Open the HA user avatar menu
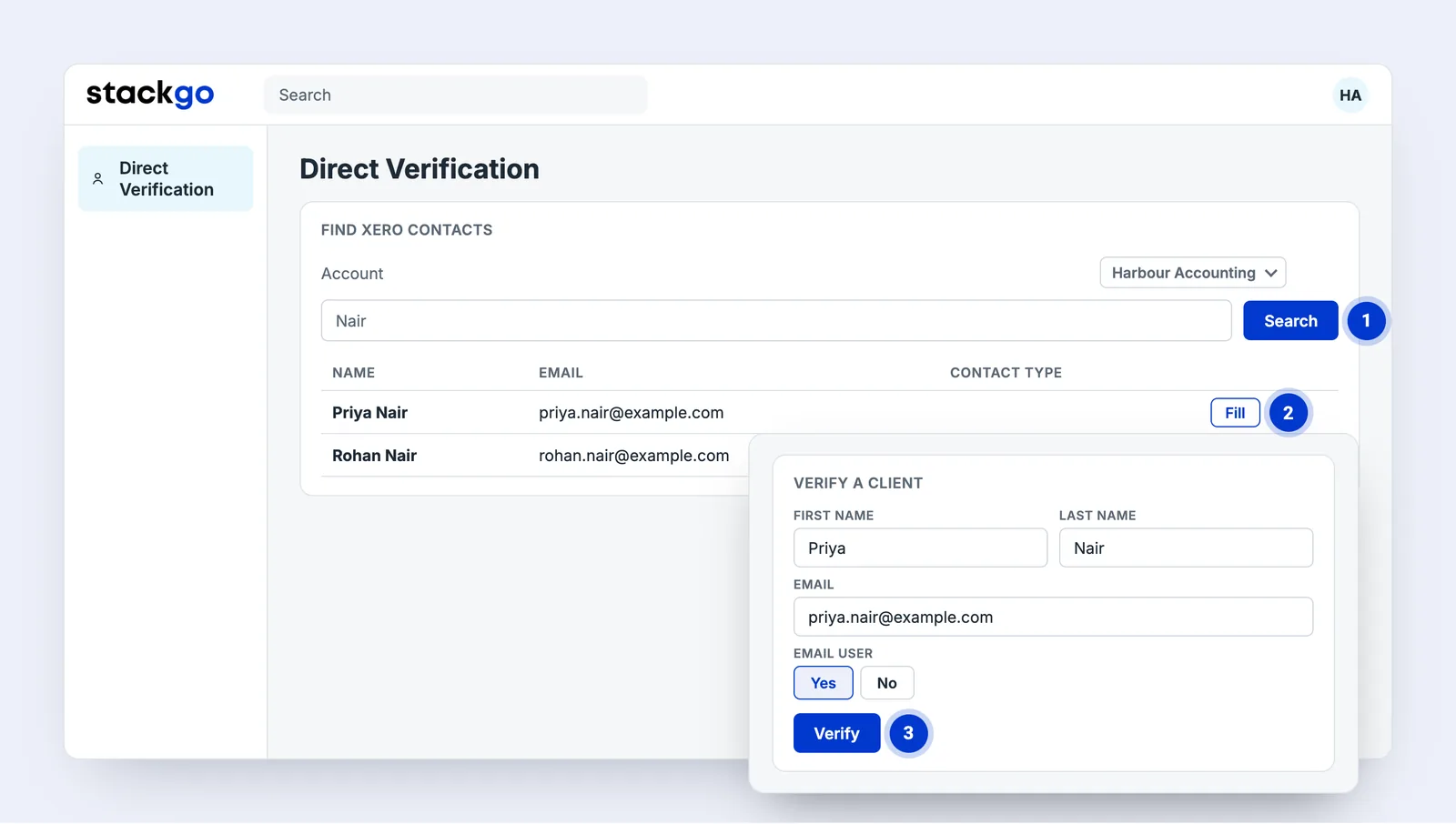Image resolution: width=1456 pixels, height=824 pixels. point(1350,95)
